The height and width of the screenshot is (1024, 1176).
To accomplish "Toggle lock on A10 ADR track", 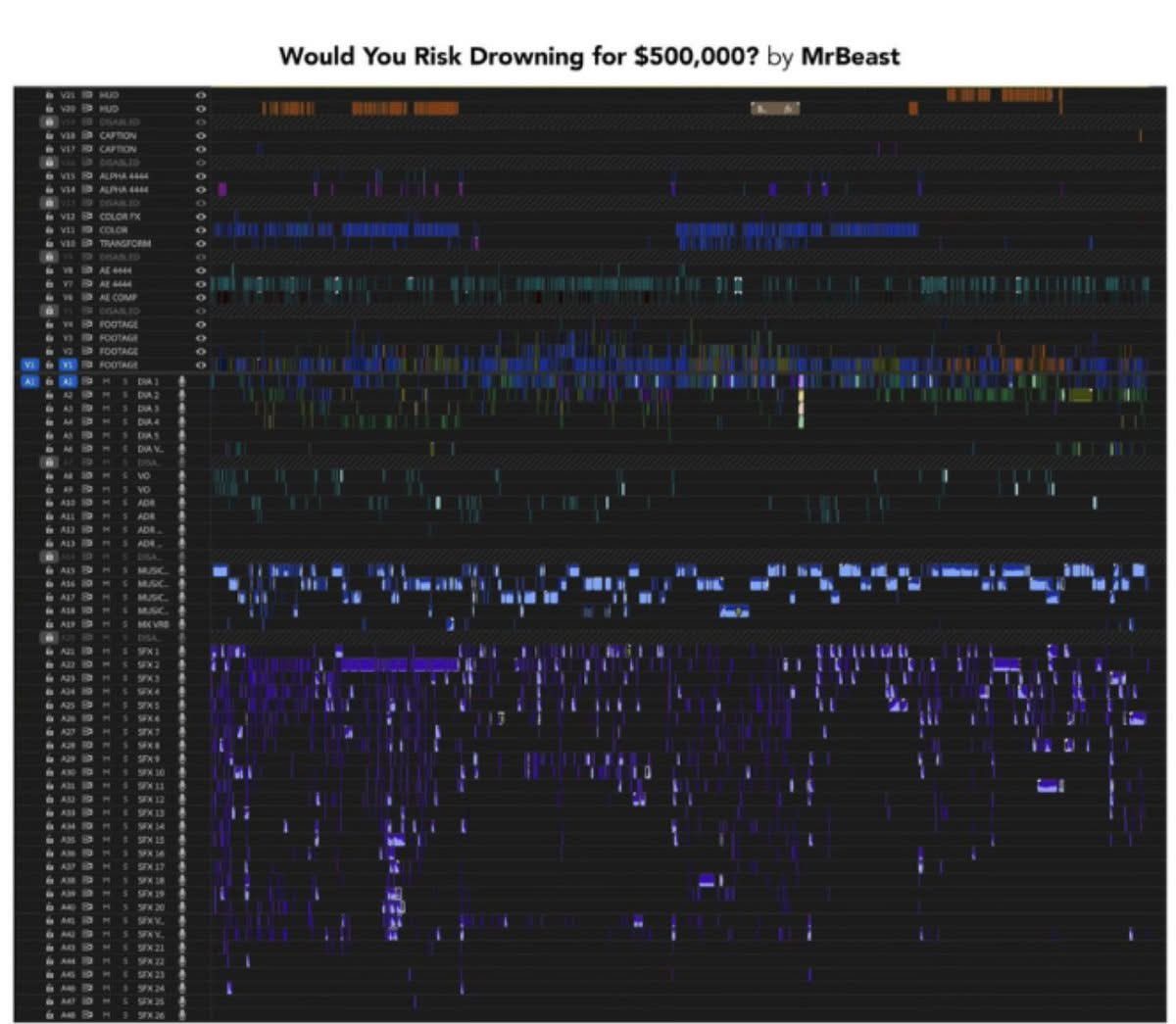I will (49, 503).
